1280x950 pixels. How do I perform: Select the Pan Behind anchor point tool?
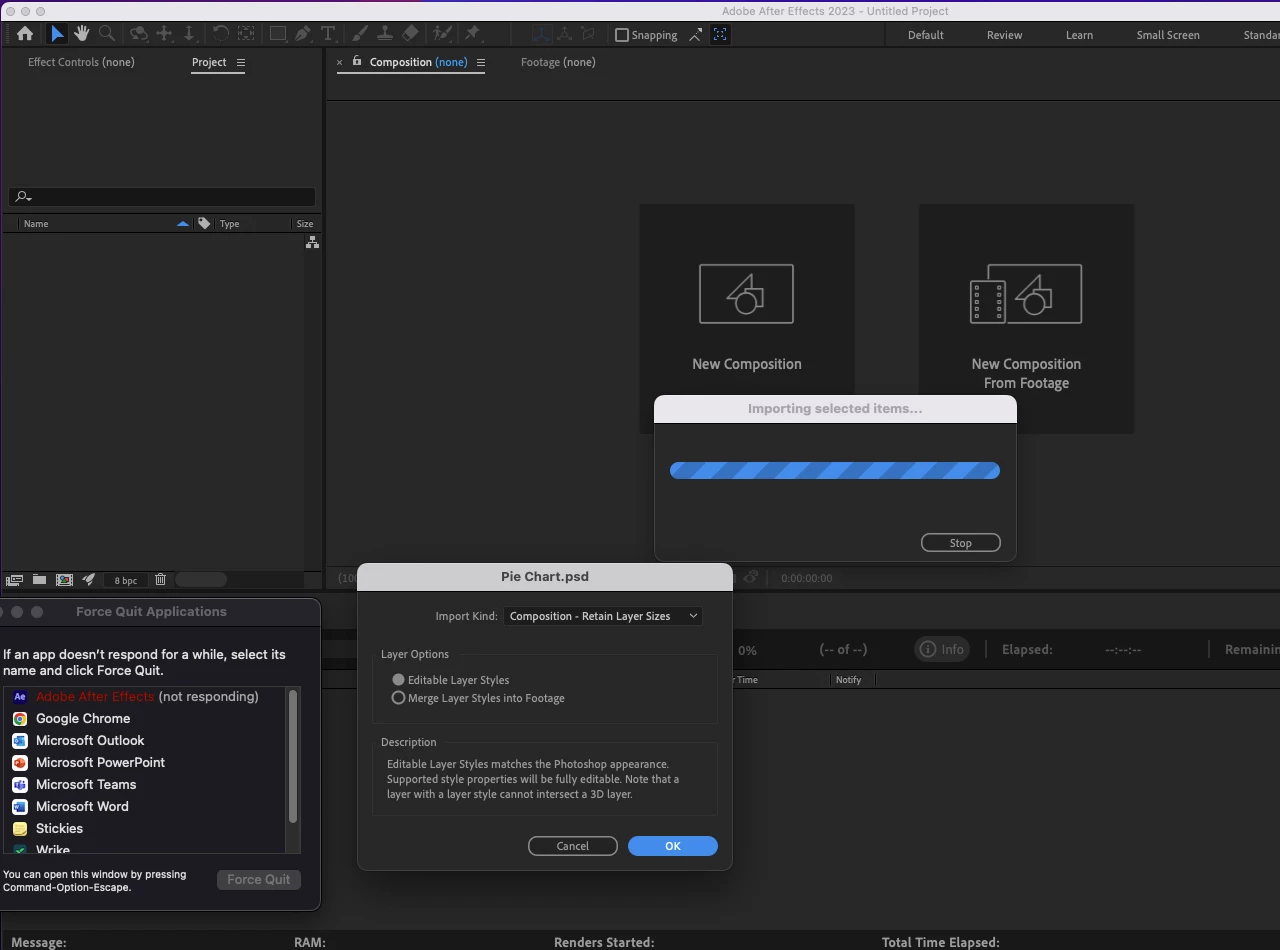(246, 34)
